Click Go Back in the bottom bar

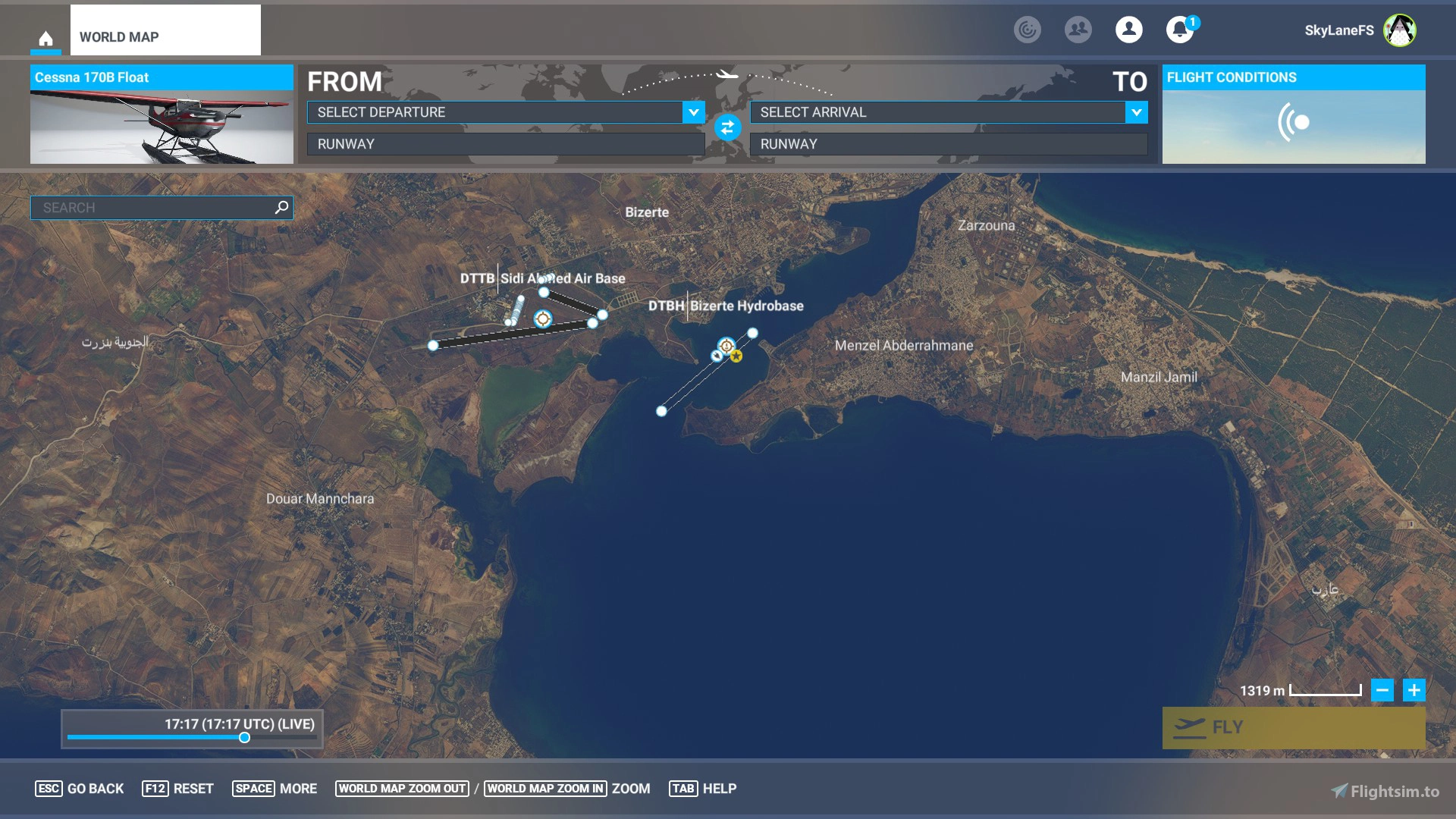[80, 789]
